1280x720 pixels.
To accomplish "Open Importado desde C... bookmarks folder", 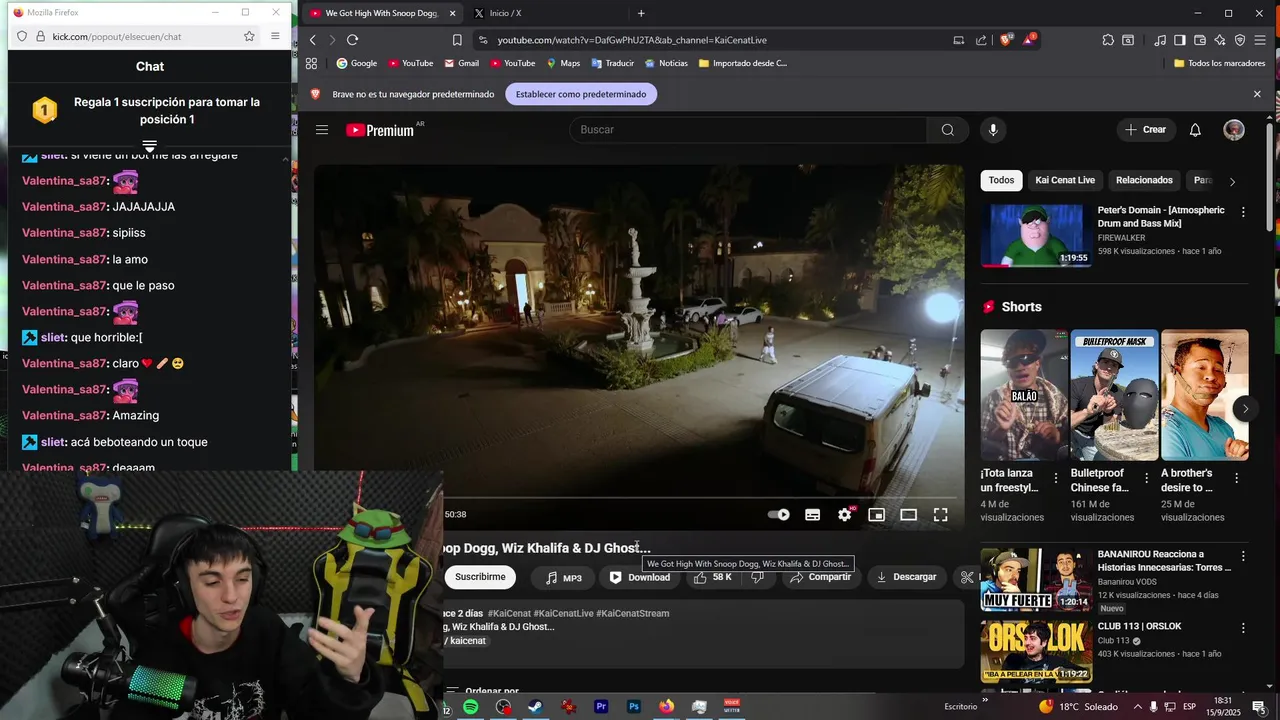I will pos(743,63).
